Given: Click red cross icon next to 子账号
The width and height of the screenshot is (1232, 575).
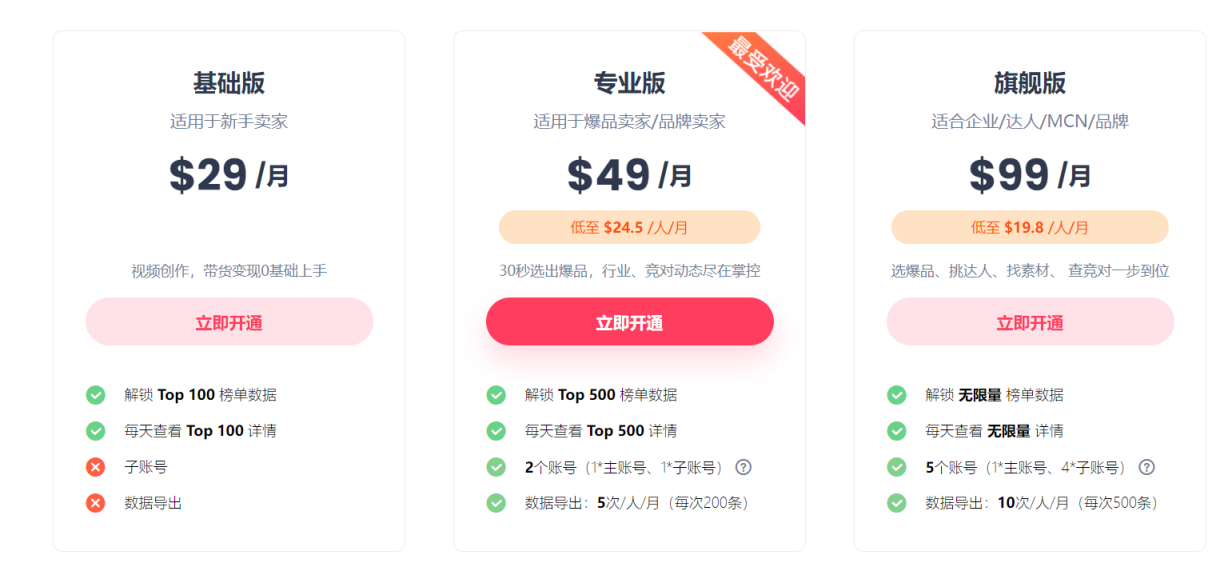Looking at the screenshot, I should click(96, 467).
